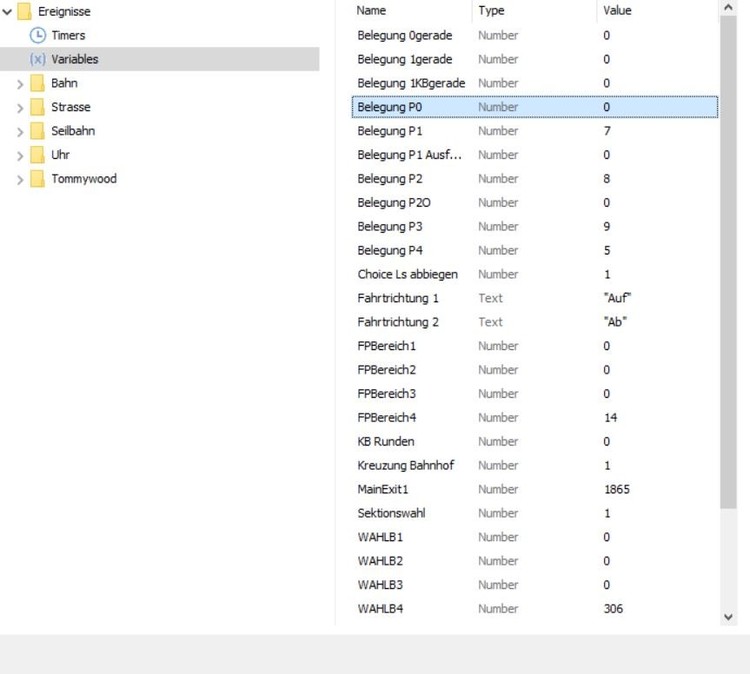Click the scrollbar down arrow
Image resolution: width=750 pixels, height=674 pixels.
pos(728,617)
